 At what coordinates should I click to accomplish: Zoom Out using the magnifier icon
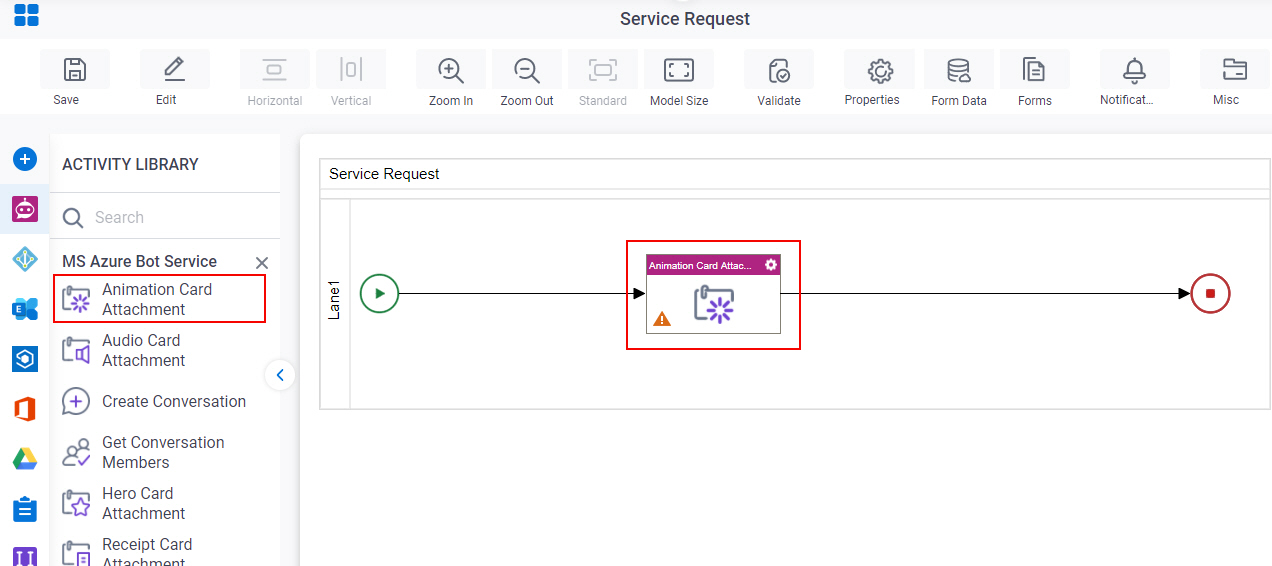(x=527, y=70)
